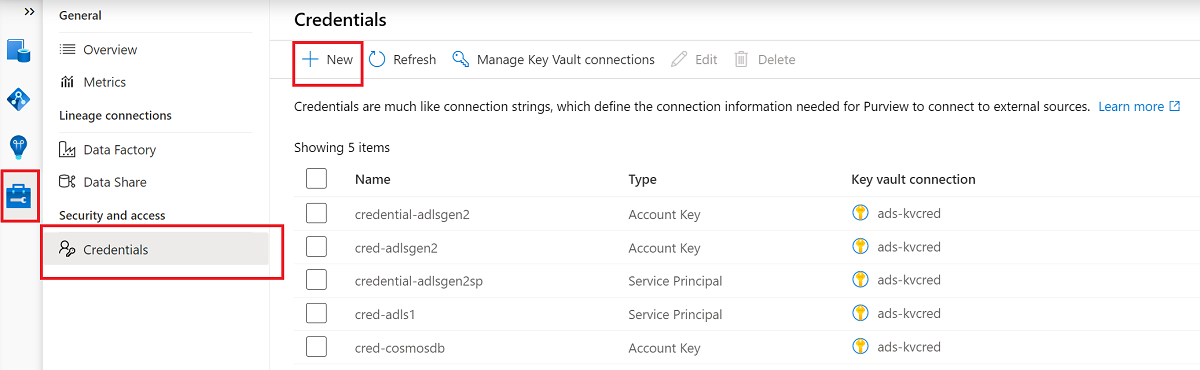This screenshot has height=370, width=1200.
Task: Click the Refresh circular arrow icon
Action: click(x=377, y=59)
